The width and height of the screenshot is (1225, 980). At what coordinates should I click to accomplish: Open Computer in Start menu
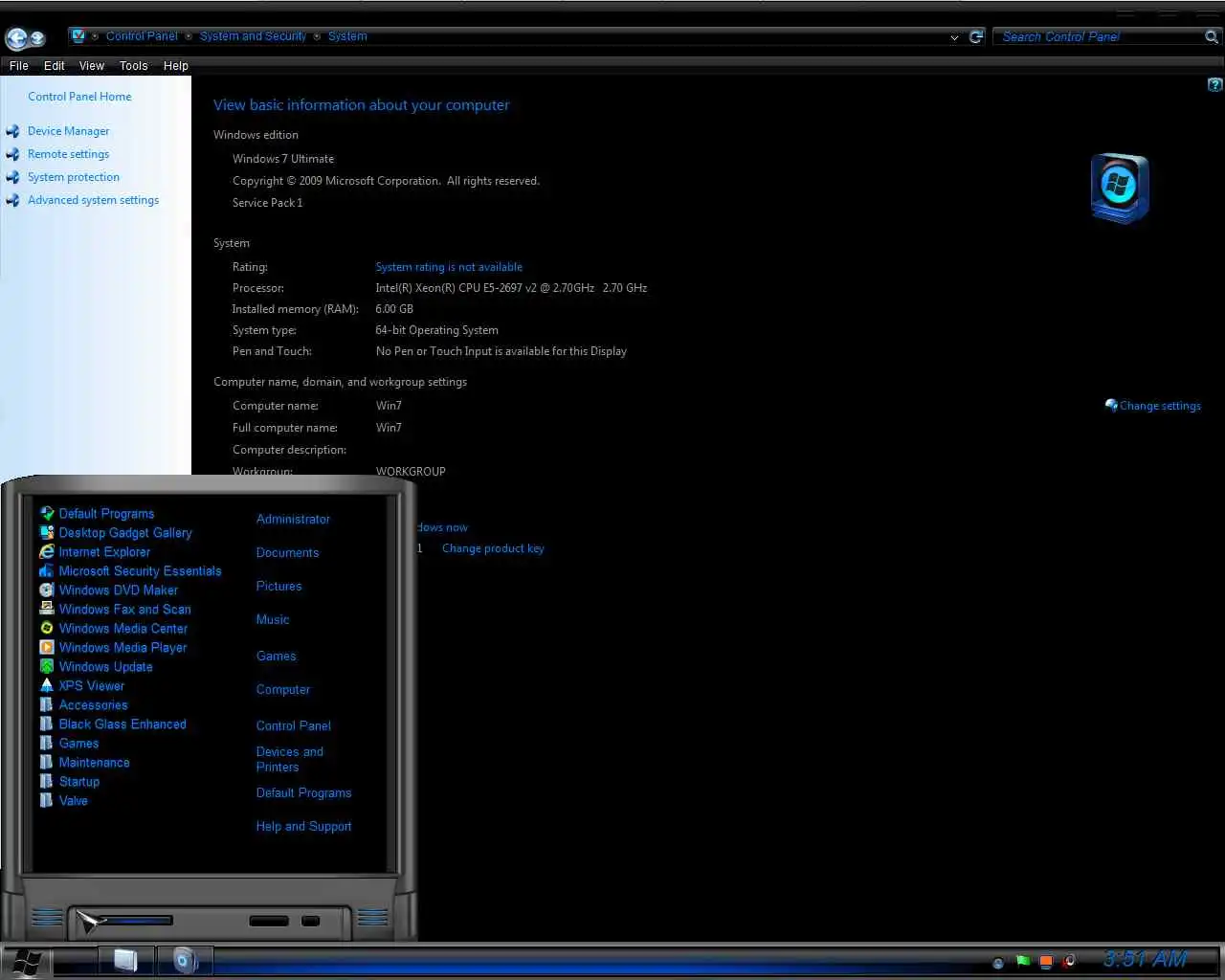[283, 689]
